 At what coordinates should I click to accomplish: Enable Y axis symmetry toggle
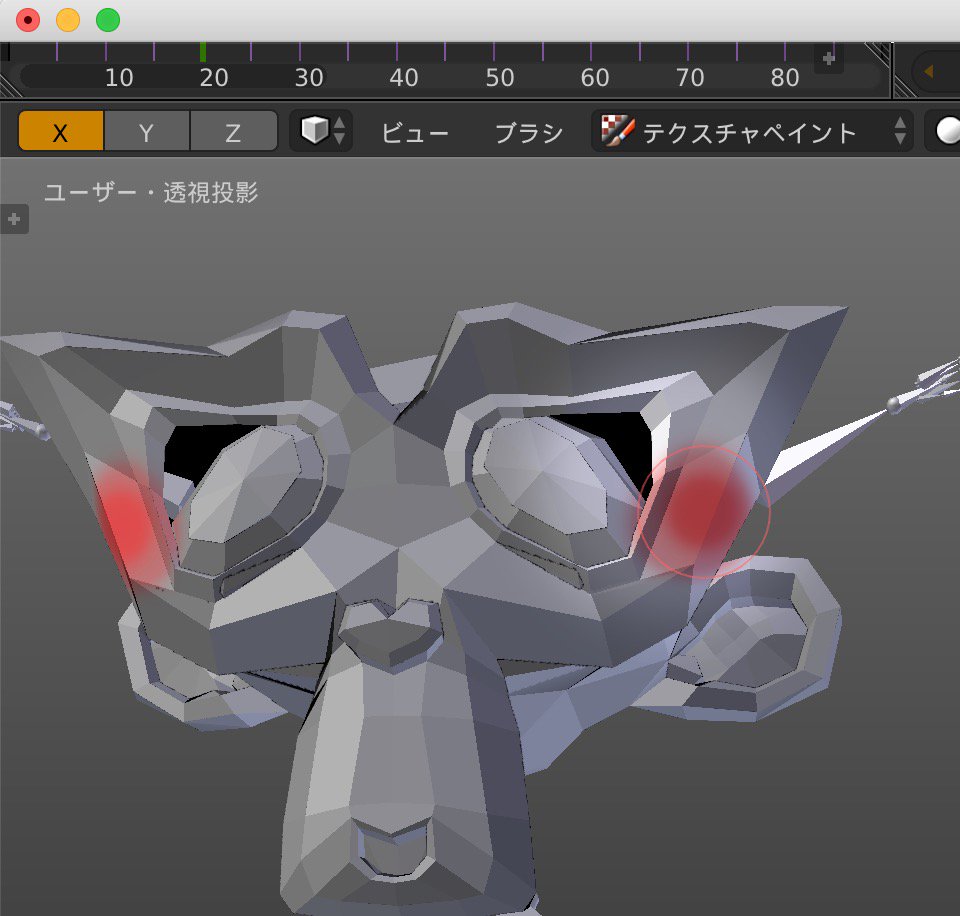click(x=146, y=131)
